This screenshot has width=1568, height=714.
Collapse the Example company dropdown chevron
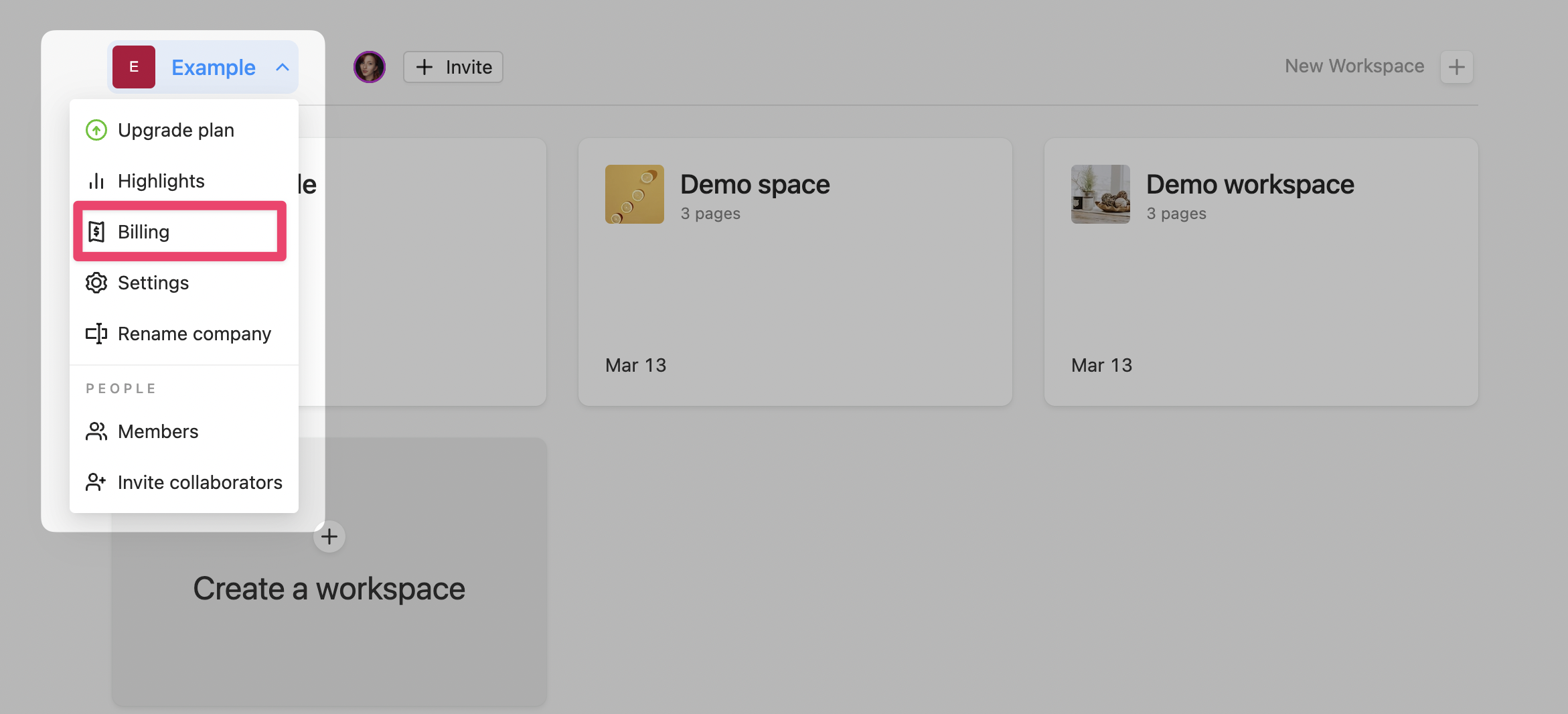click(283, 67)
